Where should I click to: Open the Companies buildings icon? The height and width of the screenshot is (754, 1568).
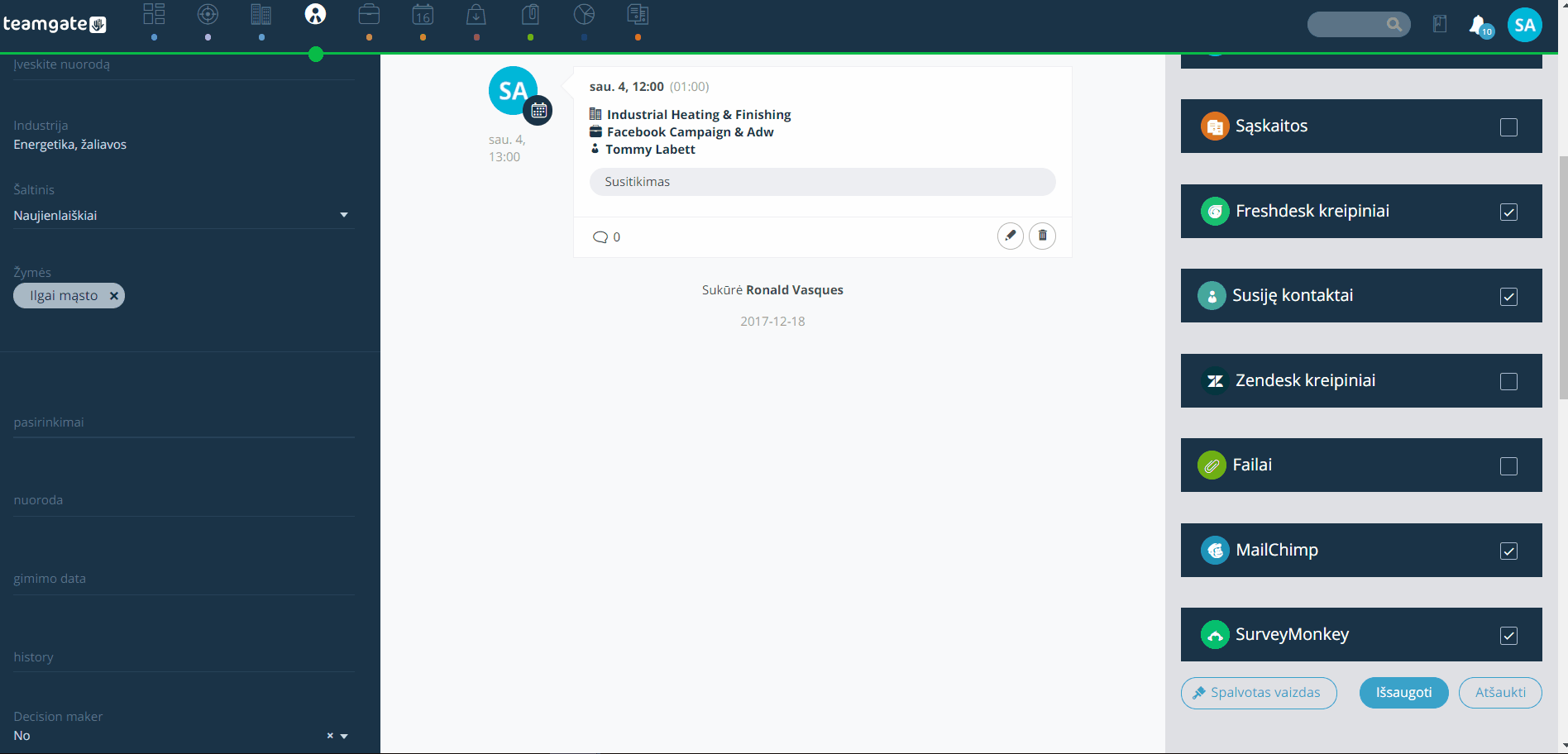(x=261, y=14)
